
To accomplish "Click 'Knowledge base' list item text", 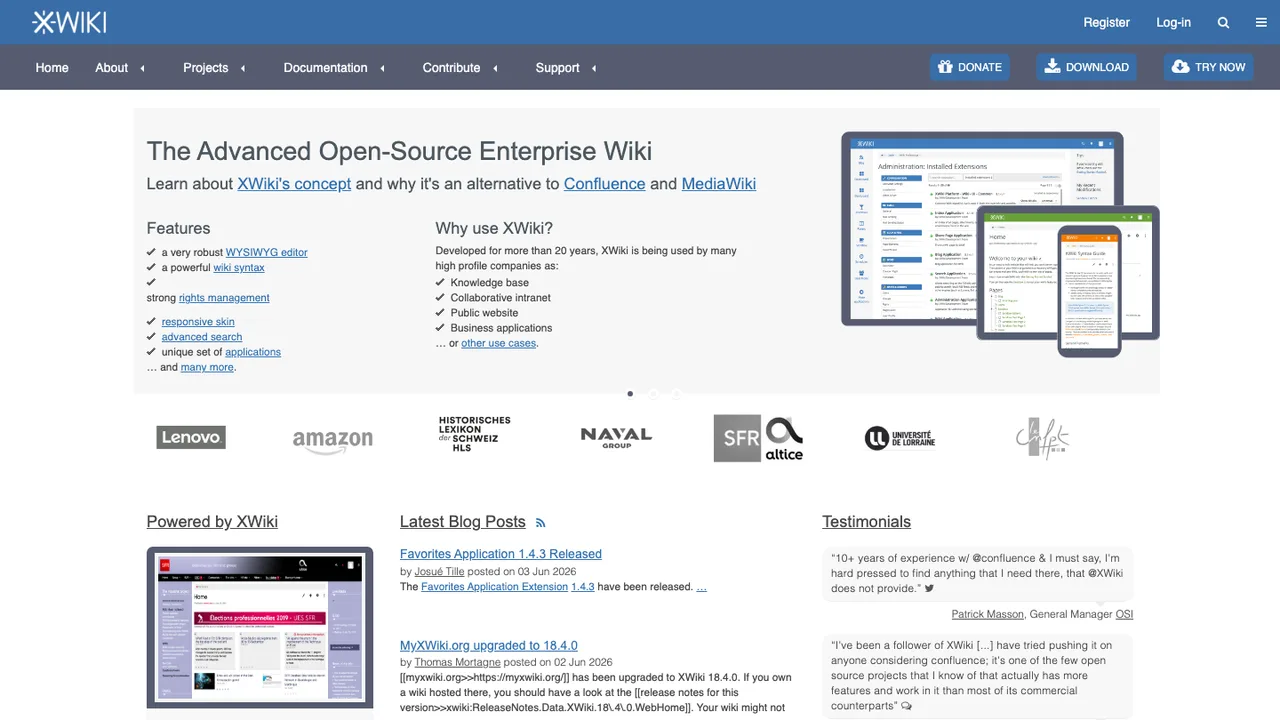I will (x=490, y=283).
